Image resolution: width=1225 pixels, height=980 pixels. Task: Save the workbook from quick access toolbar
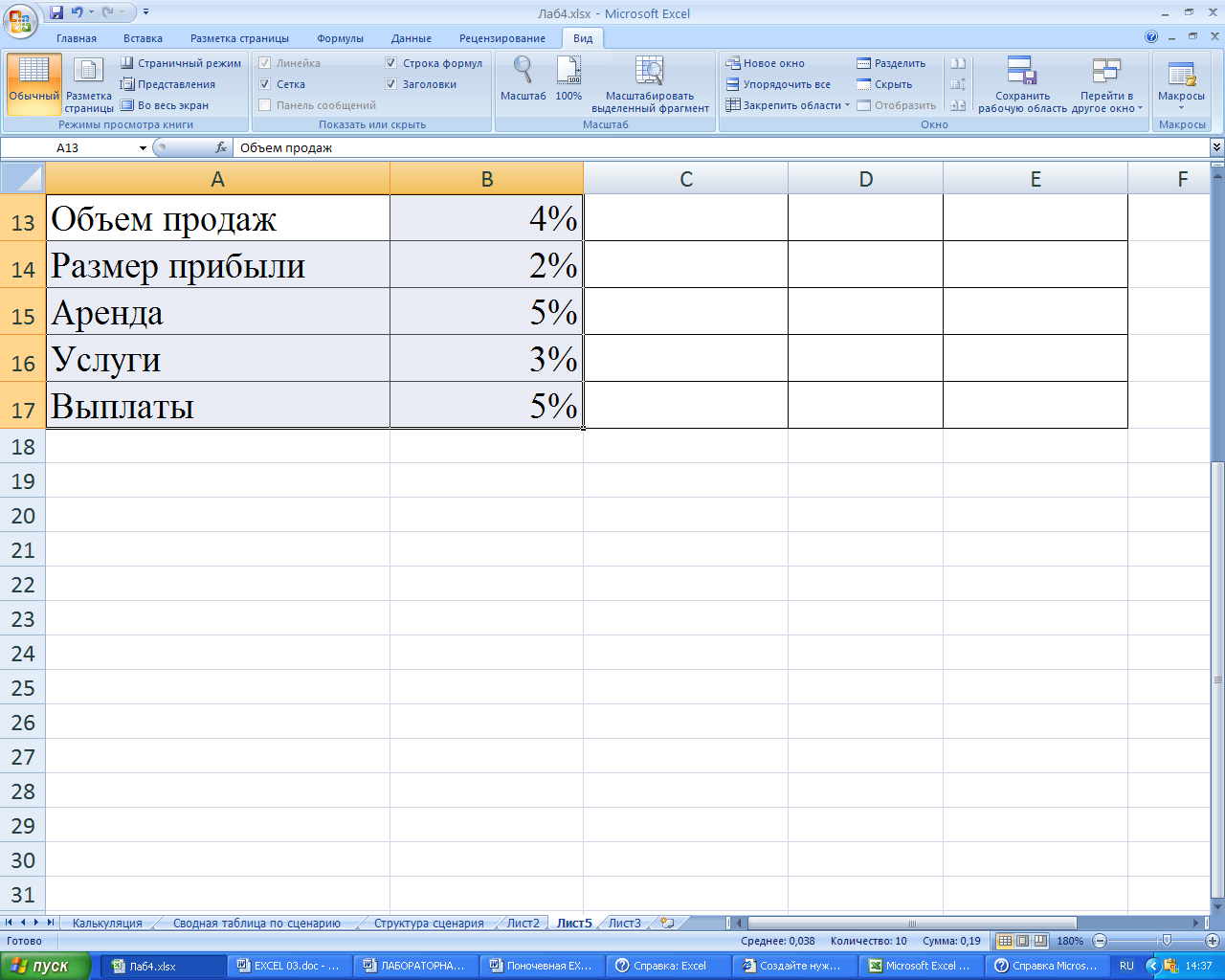(x=56, y=12)
